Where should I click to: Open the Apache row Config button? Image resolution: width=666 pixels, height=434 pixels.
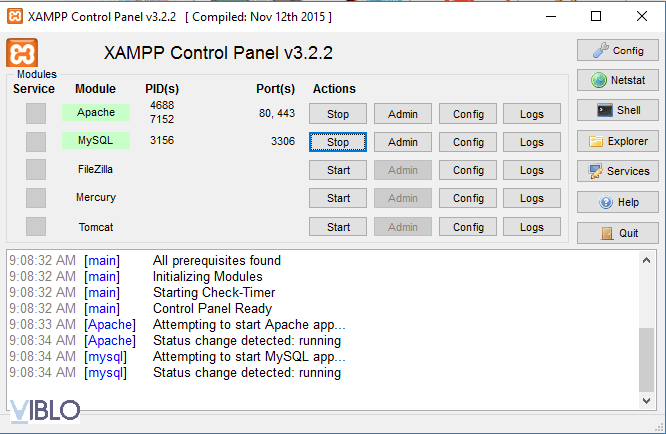click(468, 114)
